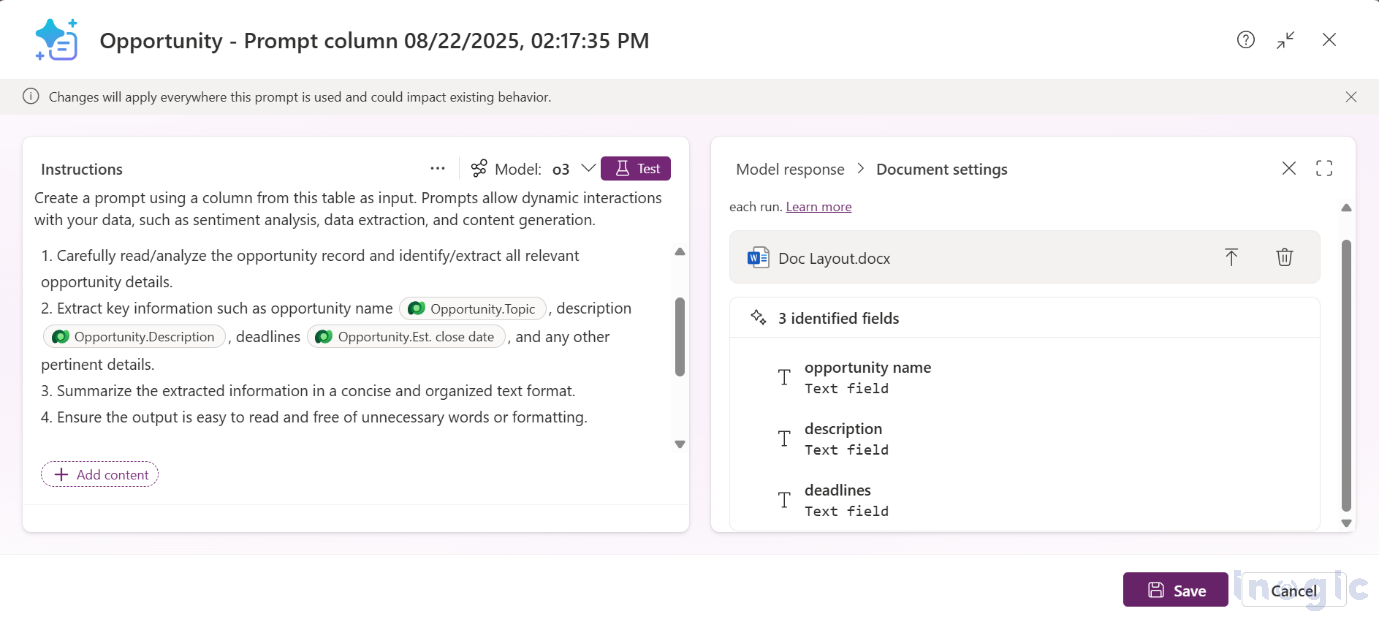Screen dimensions: 1379x622
Task: Open the Instructions more options ellipsis
Action: coord(437,169)
